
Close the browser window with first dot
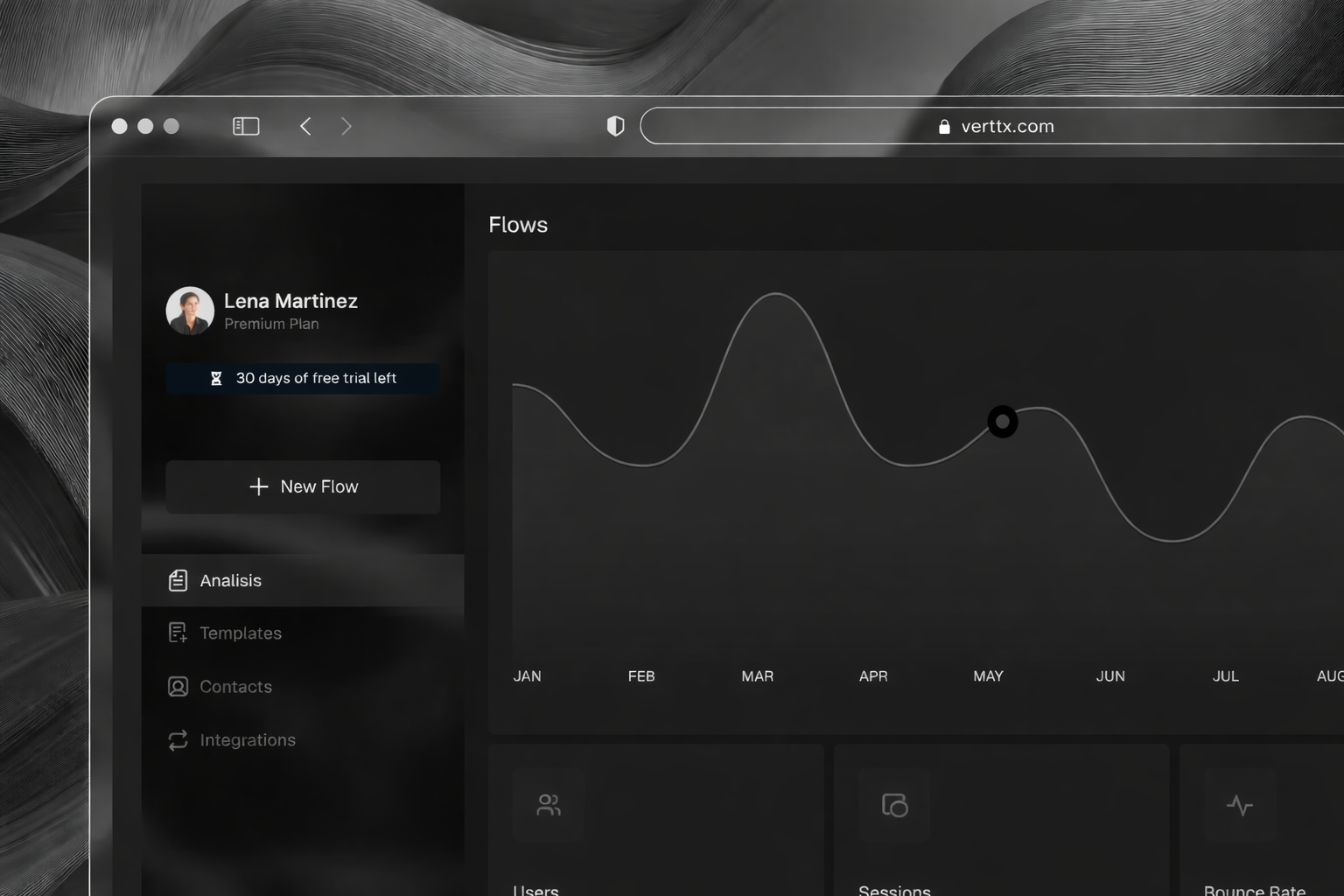click(x=120, y=126)
